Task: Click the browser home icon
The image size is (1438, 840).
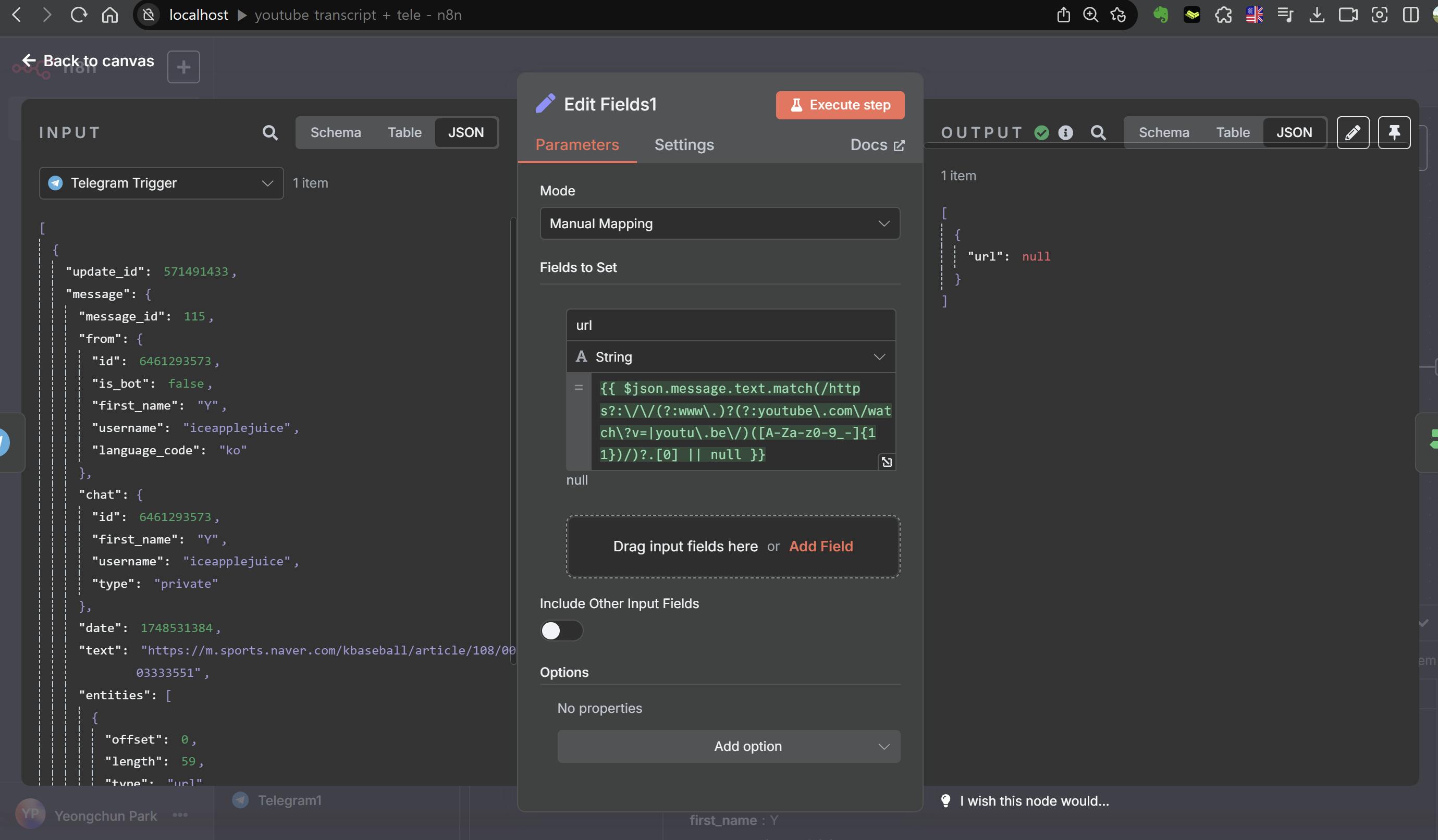Action: [109, 15]
